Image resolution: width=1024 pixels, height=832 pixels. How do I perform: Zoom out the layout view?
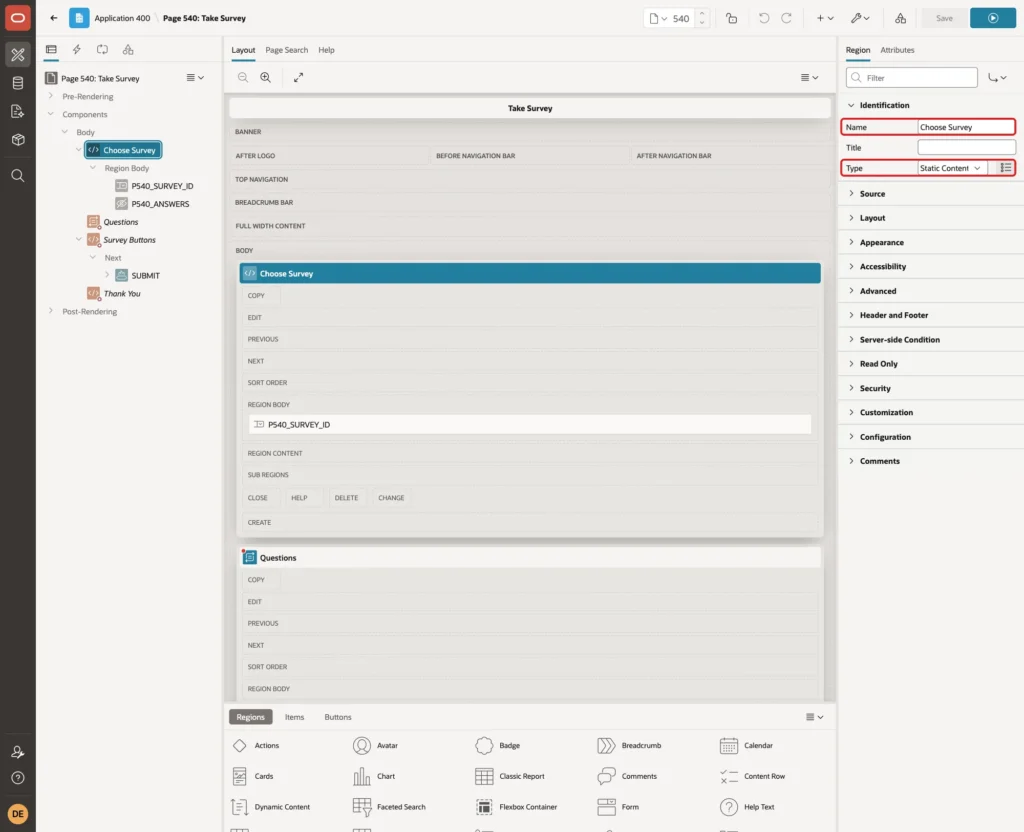pyautogui.click(x=243, y=77)
